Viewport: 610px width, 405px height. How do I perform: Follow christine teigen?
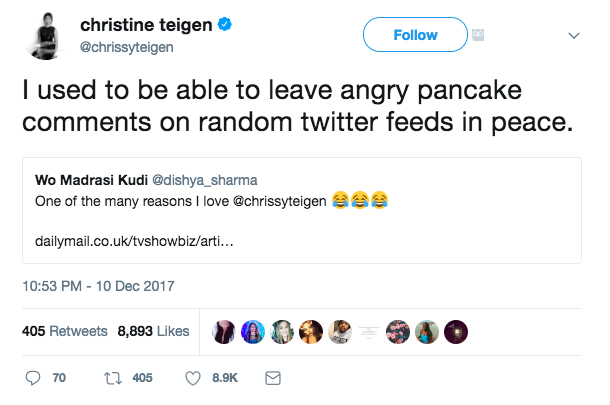tap(415, 34)
